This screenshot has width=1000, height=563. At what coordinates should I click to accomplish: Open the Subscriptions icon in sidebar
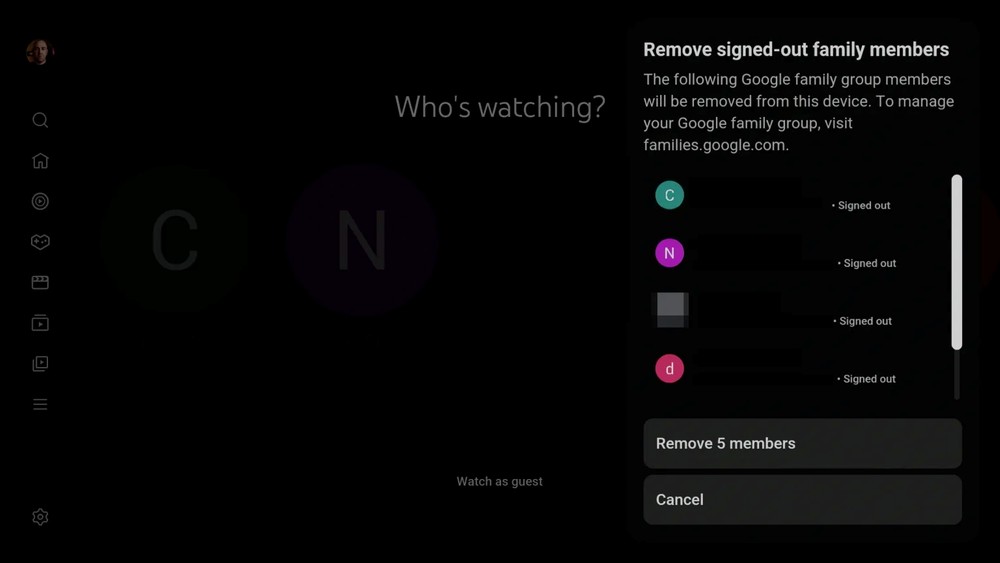(40, 323)
